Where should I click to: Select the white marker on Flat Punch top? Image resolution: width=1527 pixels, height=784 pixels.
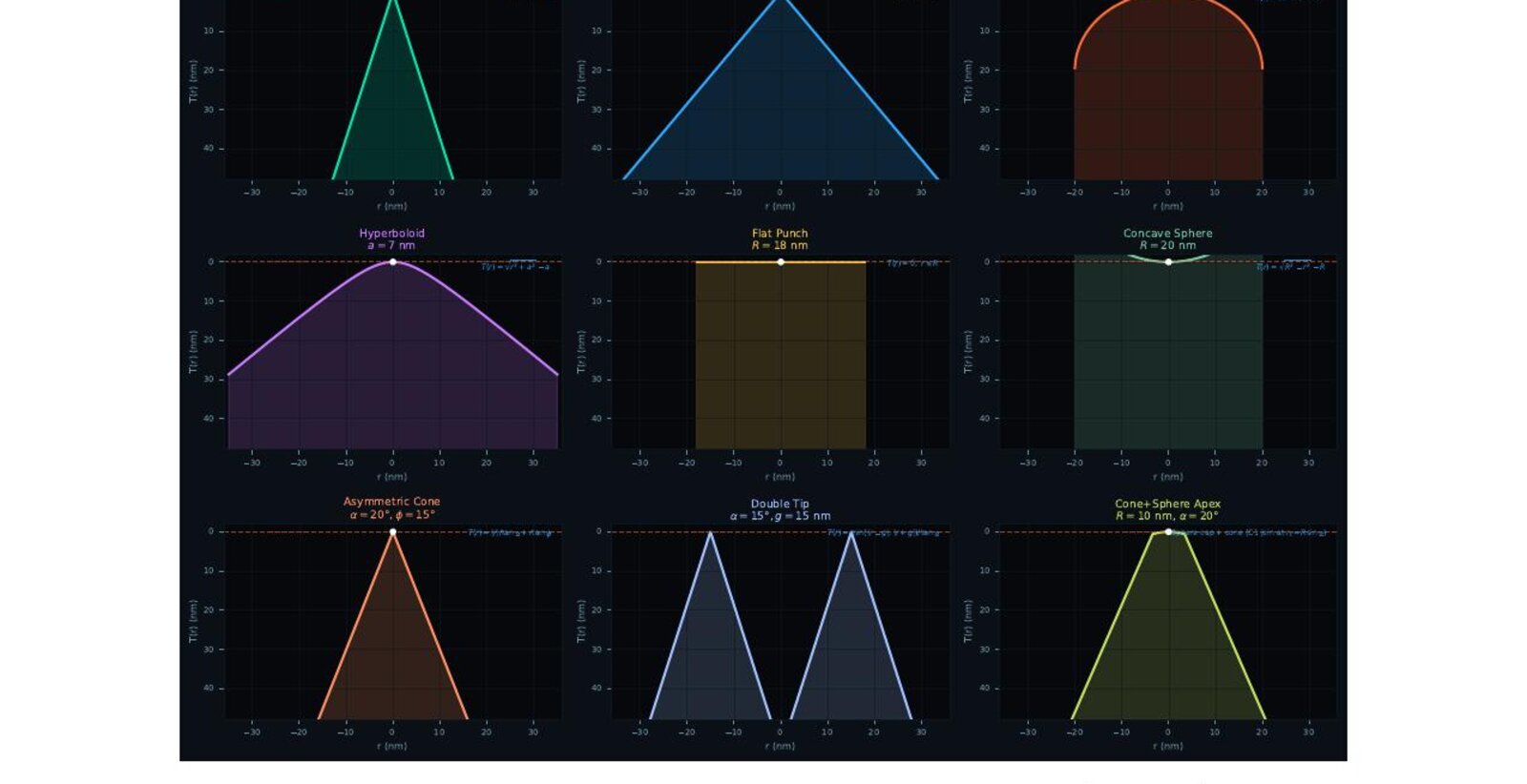pos(781,261)
